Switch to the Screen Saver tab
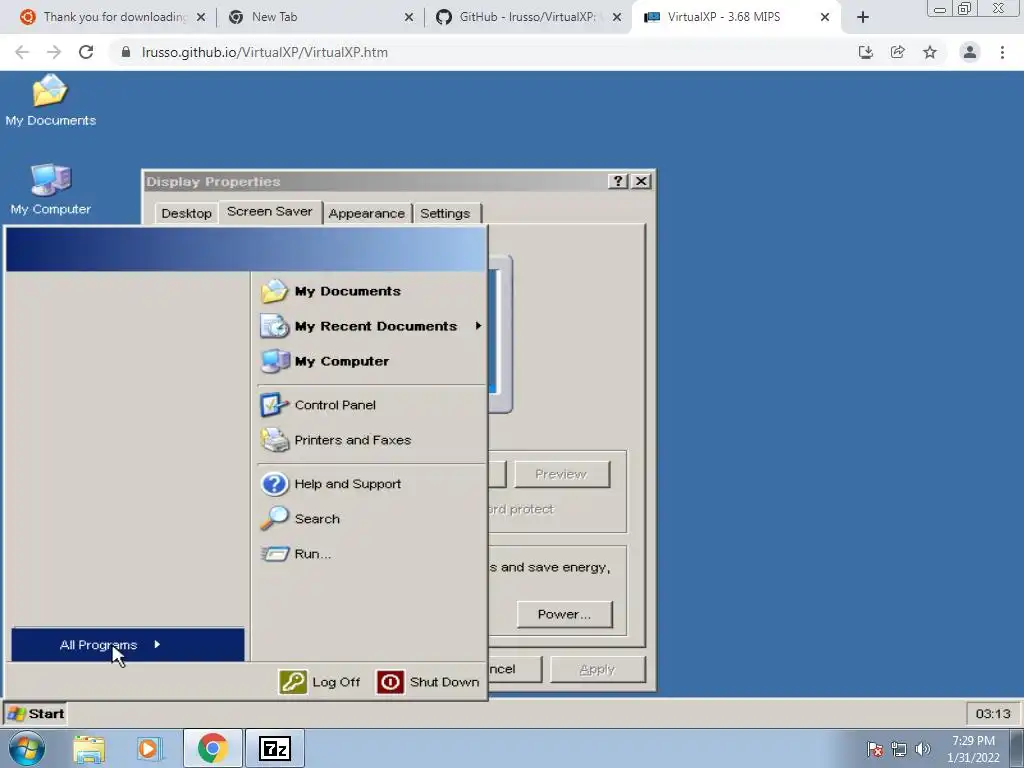This screenshot has height=768, width=1024. click(x=270, y=212)
